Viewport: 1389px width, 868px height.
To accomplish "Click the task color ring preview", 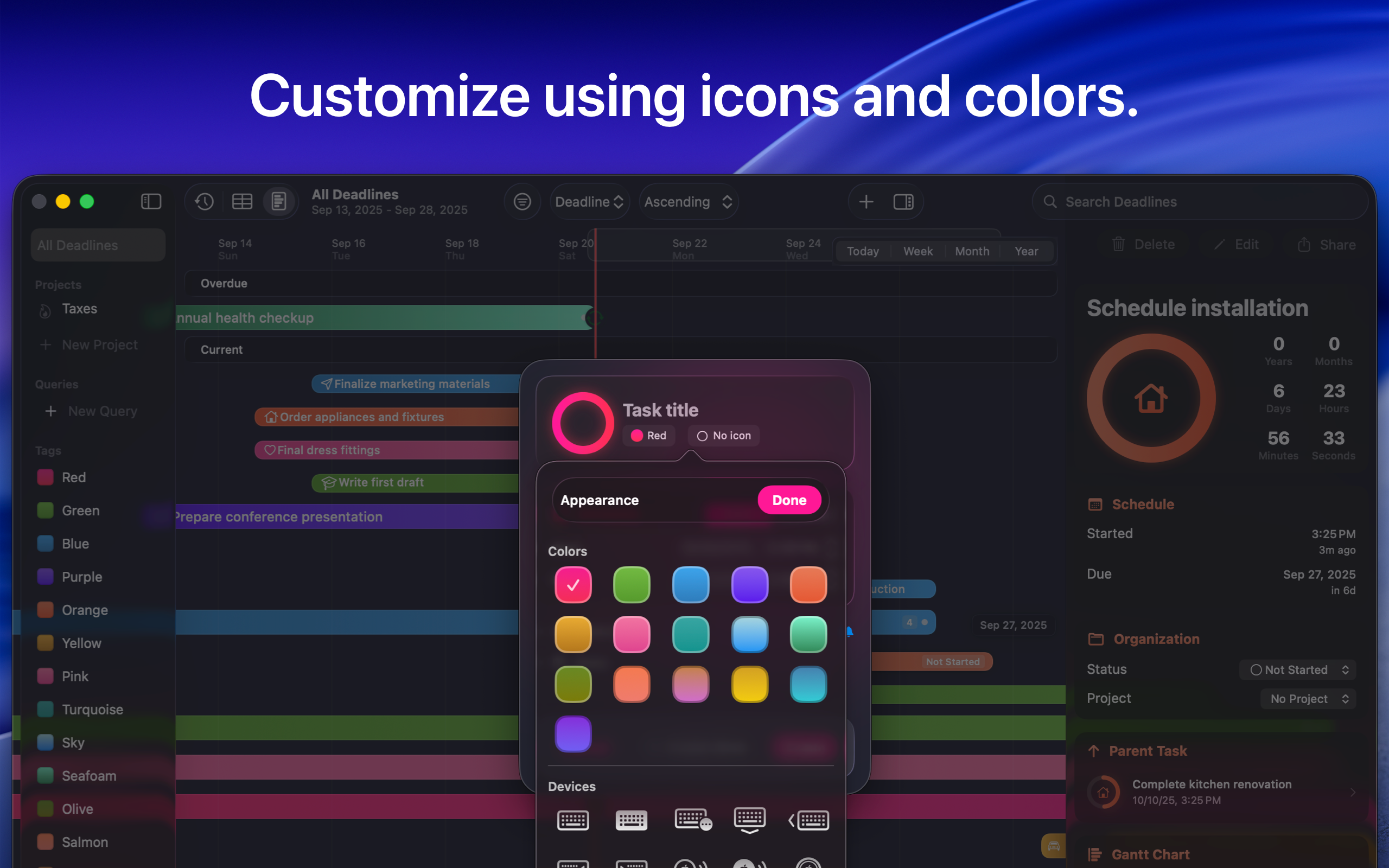I will click(583, 423).
